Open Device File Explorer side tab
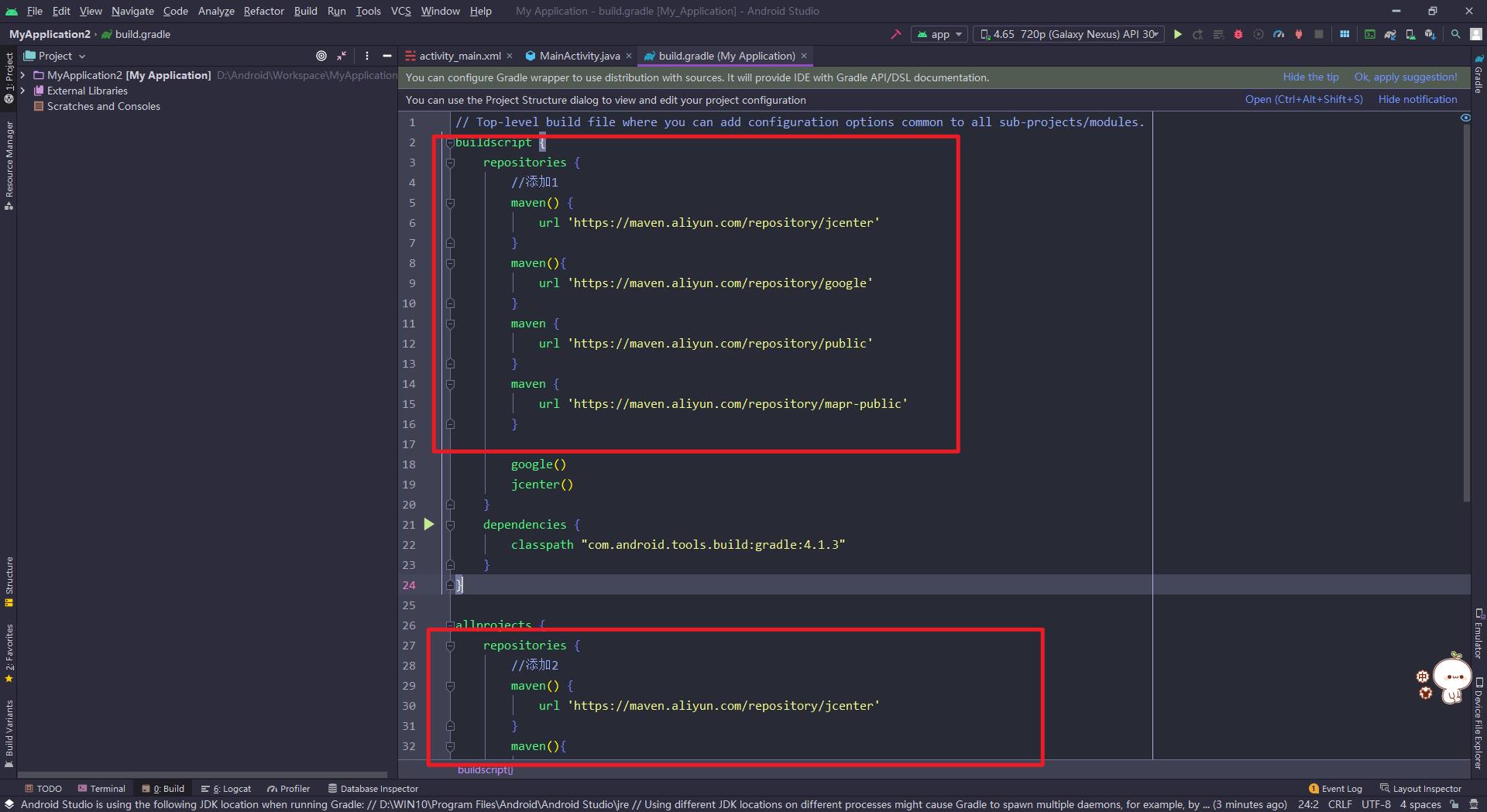Viewport: 1487px width, 812px height. click(x=1478, y=724)
